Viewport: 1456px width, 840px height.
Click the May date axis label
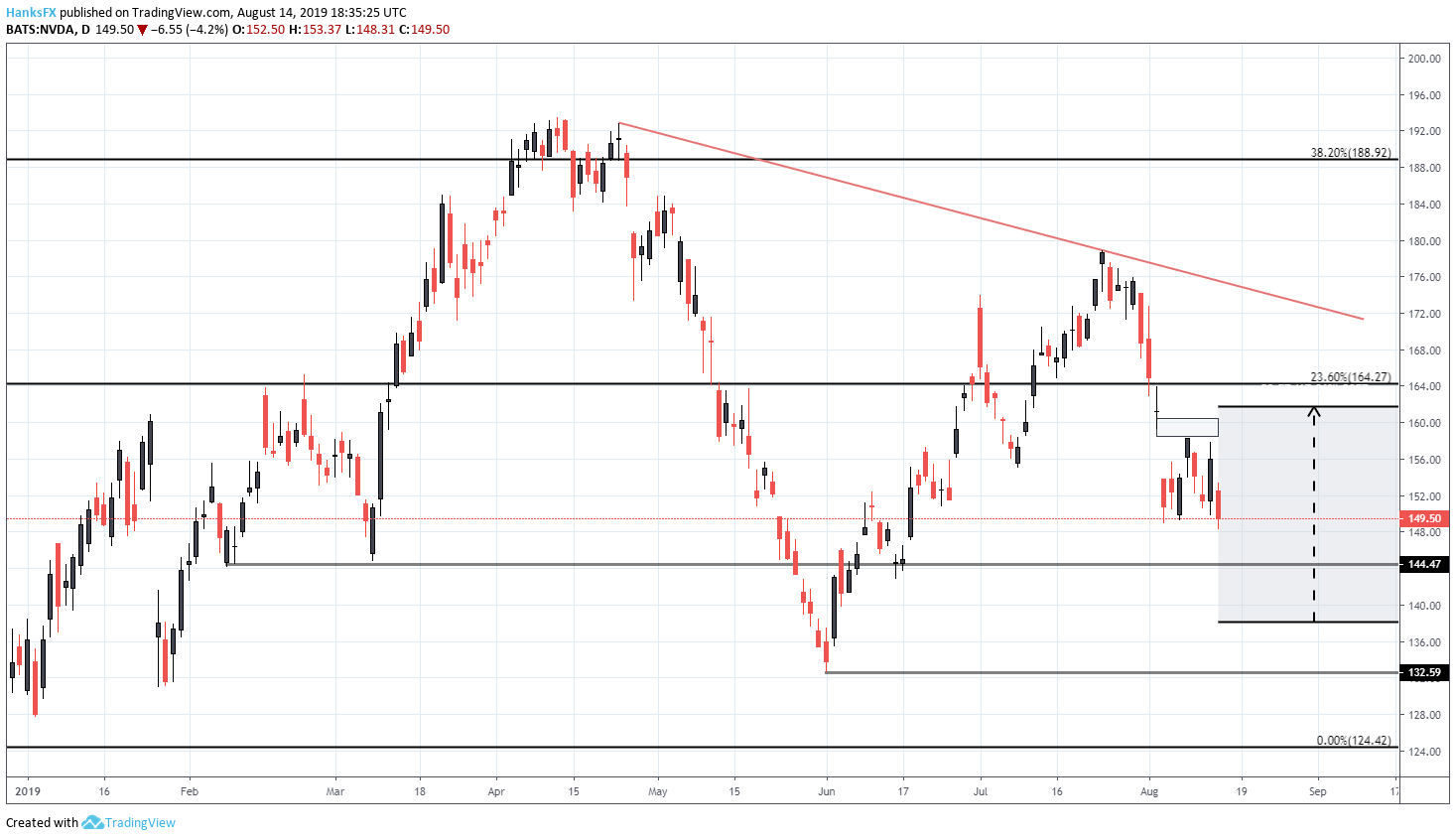658,791
